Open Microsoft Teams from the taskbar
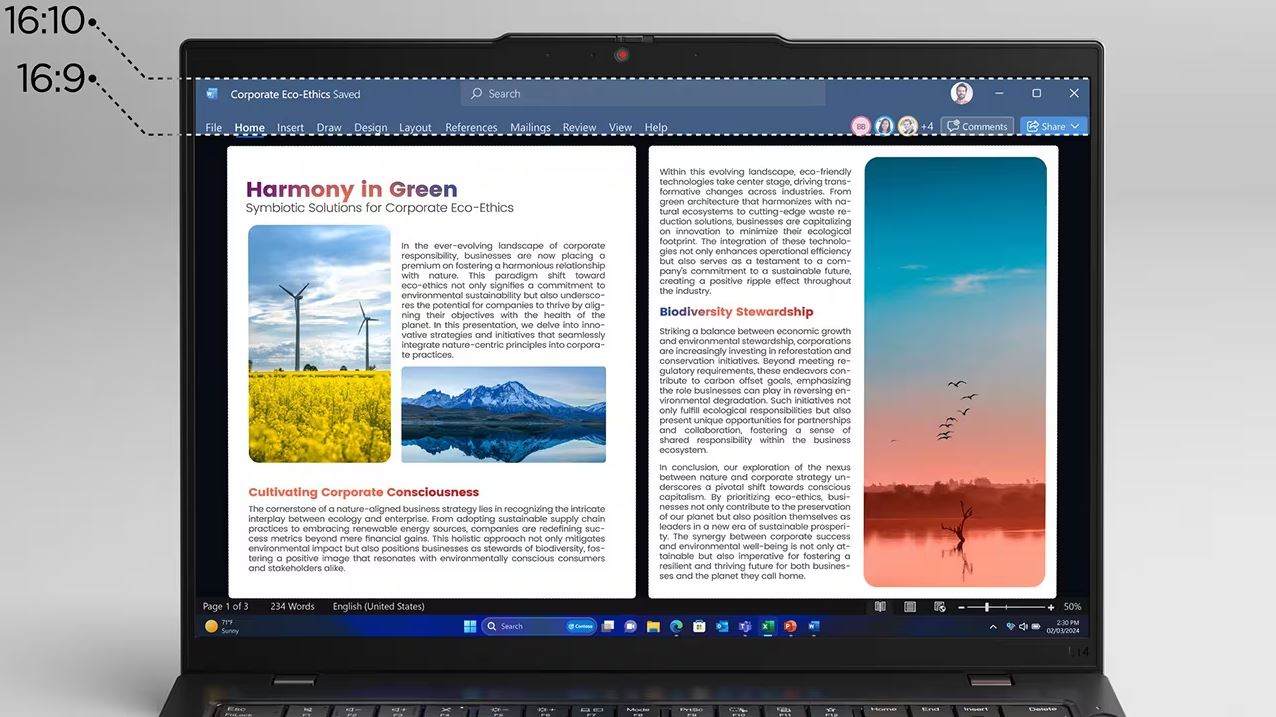 coord(744,627)
